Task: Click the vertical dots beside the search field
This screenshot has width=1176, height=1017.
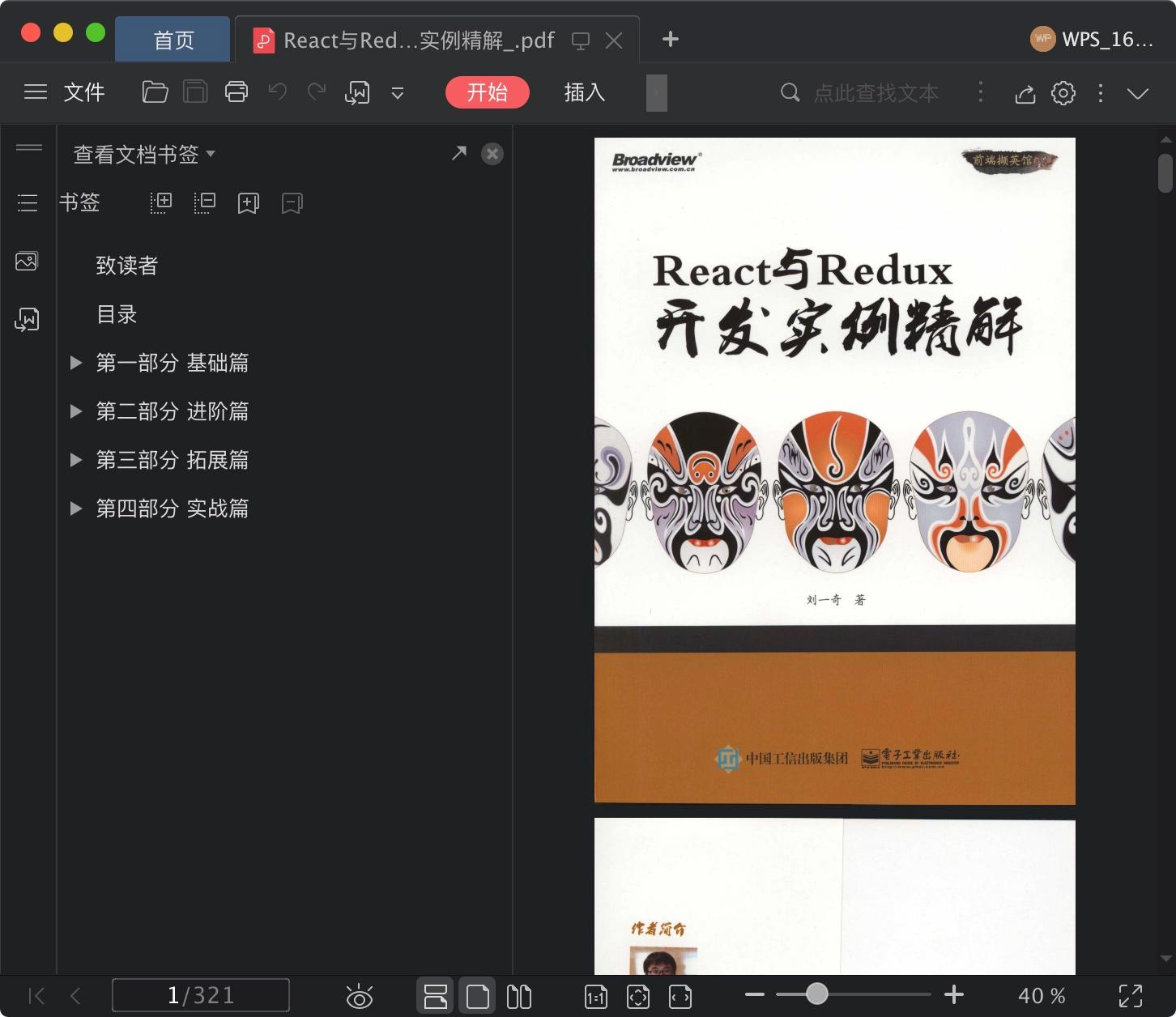Action: 981,92
